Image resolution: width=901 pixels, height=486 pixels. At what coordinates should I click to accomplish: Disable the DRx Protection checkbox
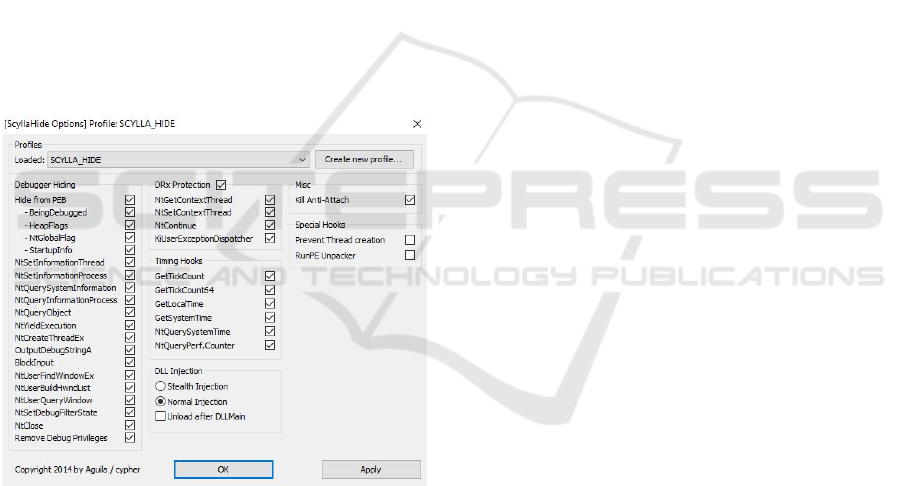point(221,185)
